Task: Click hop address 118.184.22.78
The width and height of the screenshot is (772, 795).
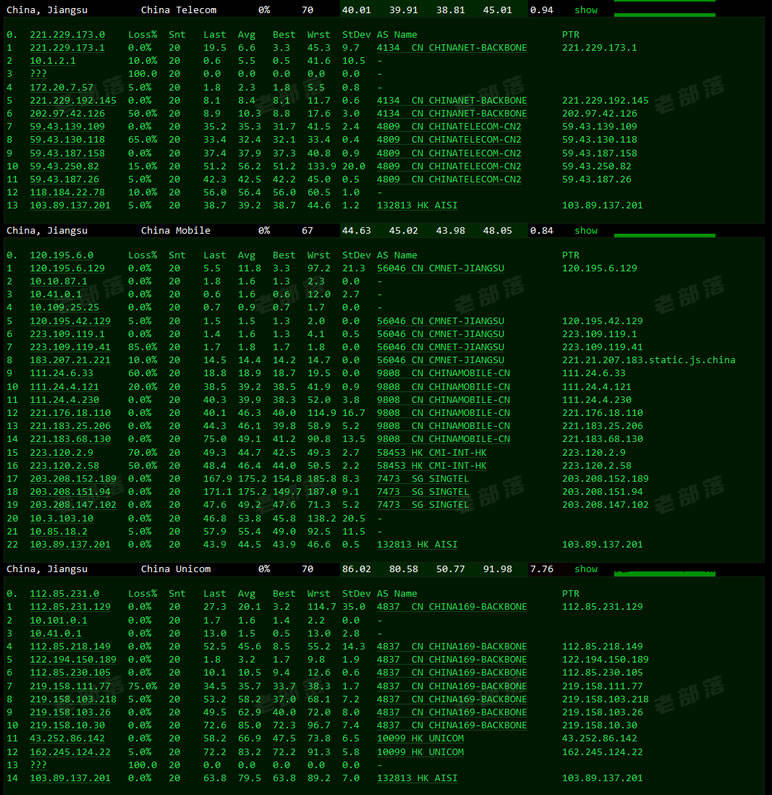Action: [x=67, y=192]
